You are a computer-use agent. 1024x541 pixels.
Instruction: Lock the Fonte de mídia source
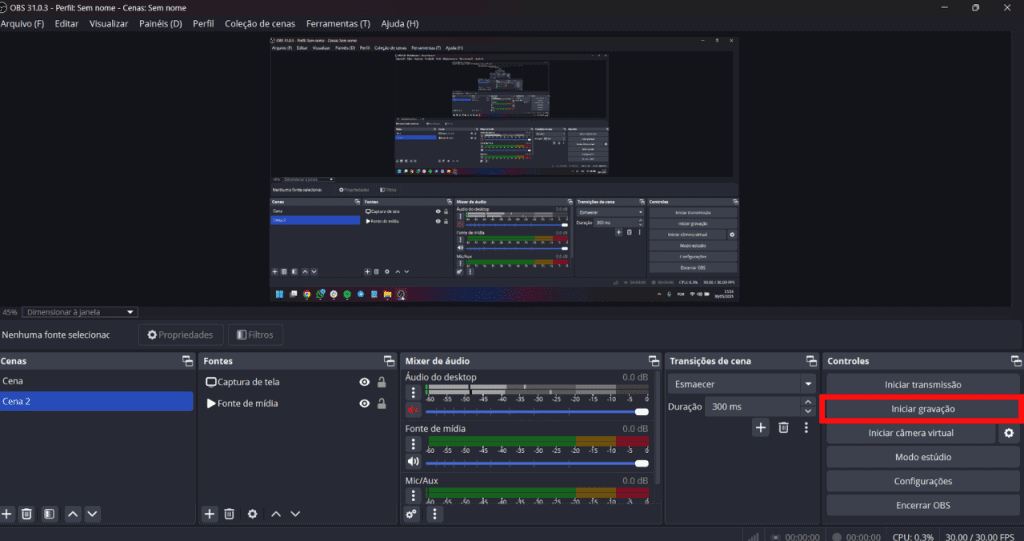click(381, 404)
